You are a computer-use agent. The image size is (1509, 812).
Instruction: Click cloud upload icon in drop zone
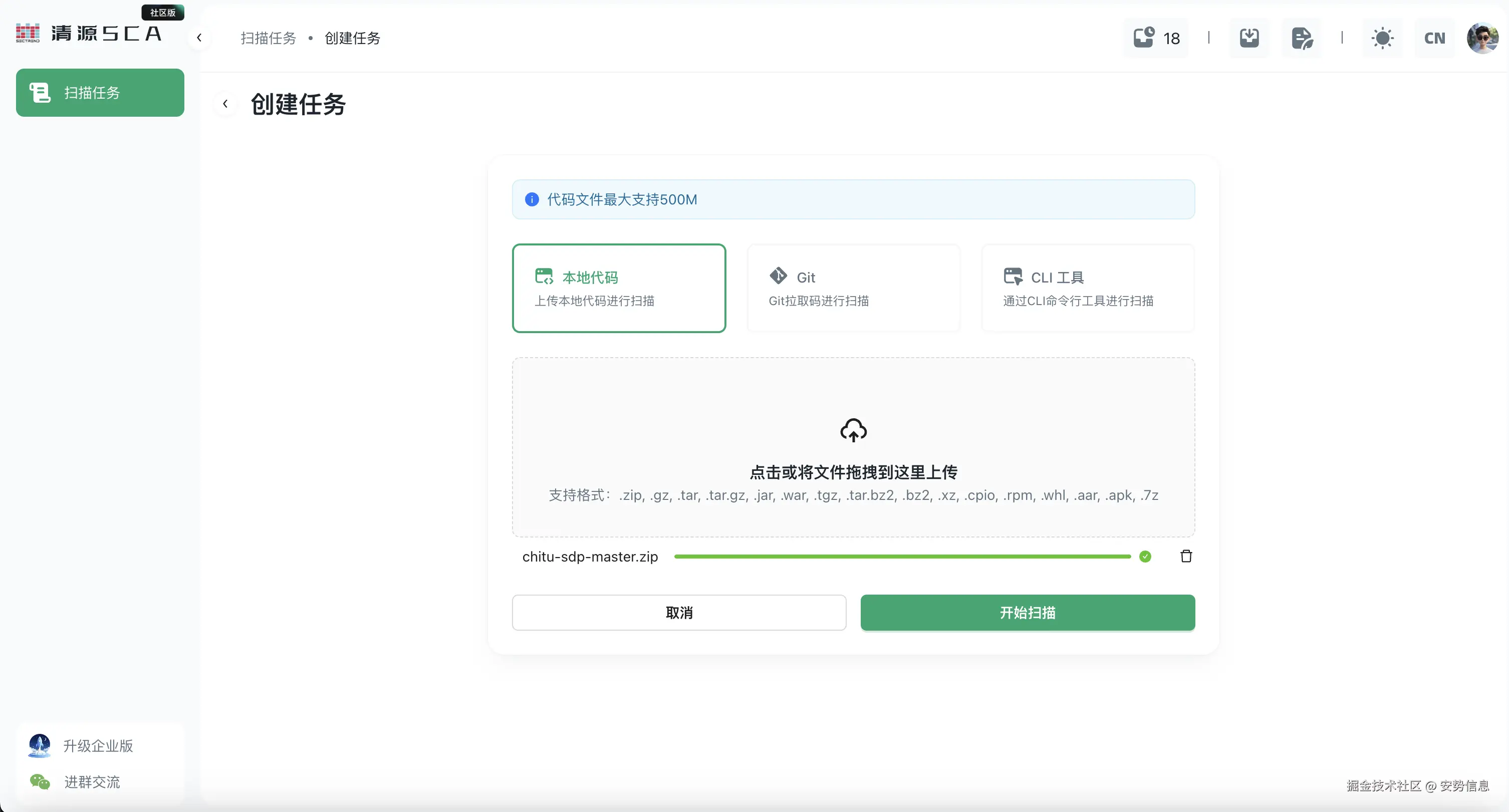point(853,431)
